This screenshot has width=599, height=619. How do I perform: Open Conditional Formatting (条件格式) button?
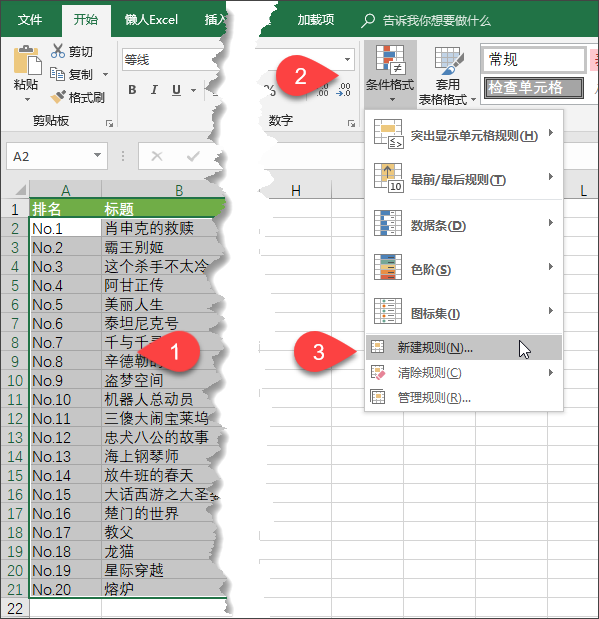[390, 74]
